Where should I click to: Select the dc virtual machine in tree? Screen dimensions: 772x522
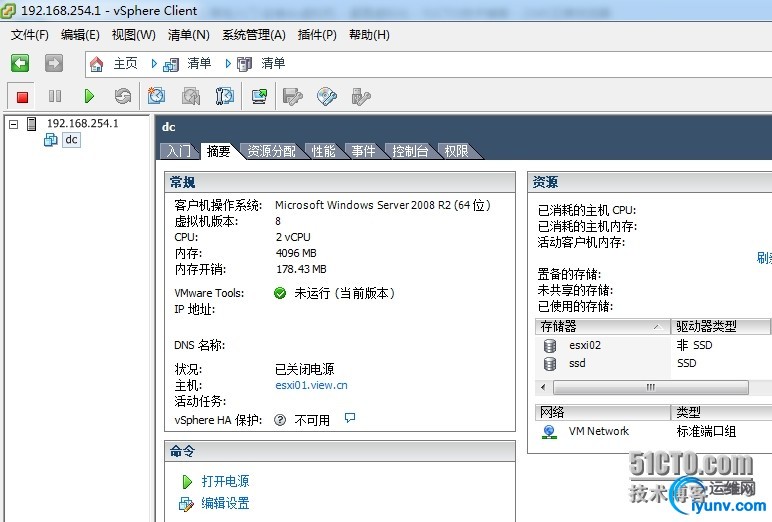pyautogui.click(x=71, y=140)
